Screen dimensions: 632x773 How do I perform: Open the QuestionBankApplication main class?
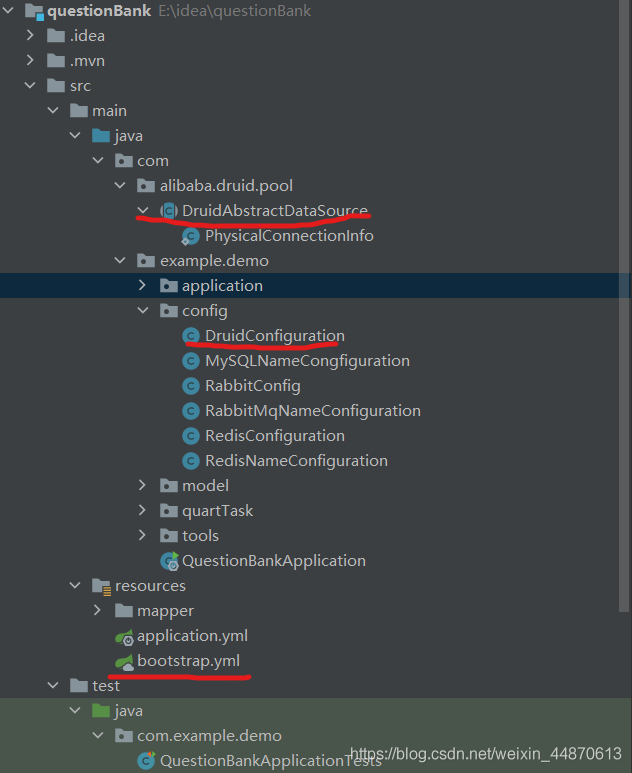click(x=274, y=561)
